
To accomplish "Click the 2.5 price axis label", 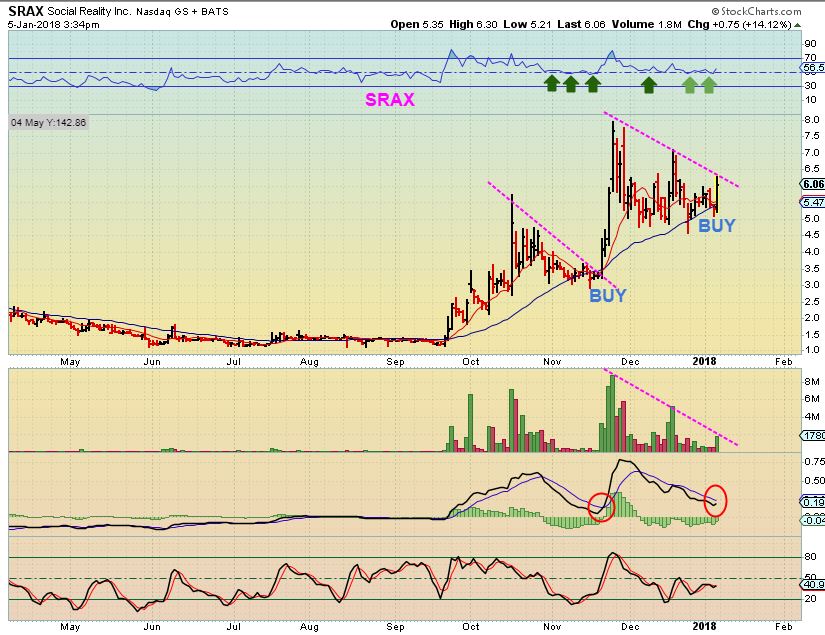I will point(812,301).
